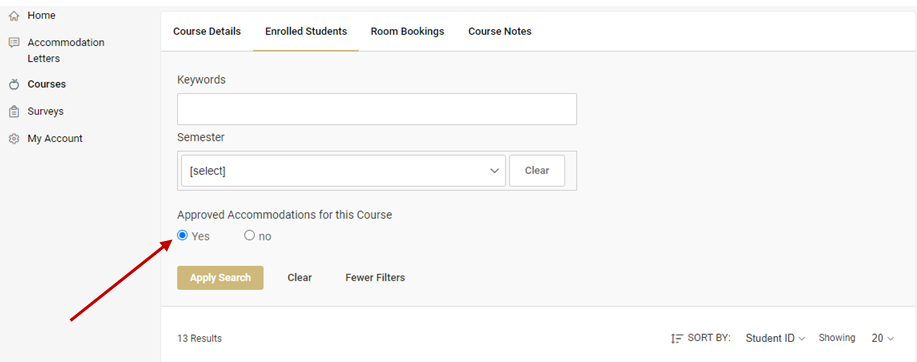The width and height of the screenshot is (917, 362).
Task: Select the no radio button
Action: tap(250, 236)
